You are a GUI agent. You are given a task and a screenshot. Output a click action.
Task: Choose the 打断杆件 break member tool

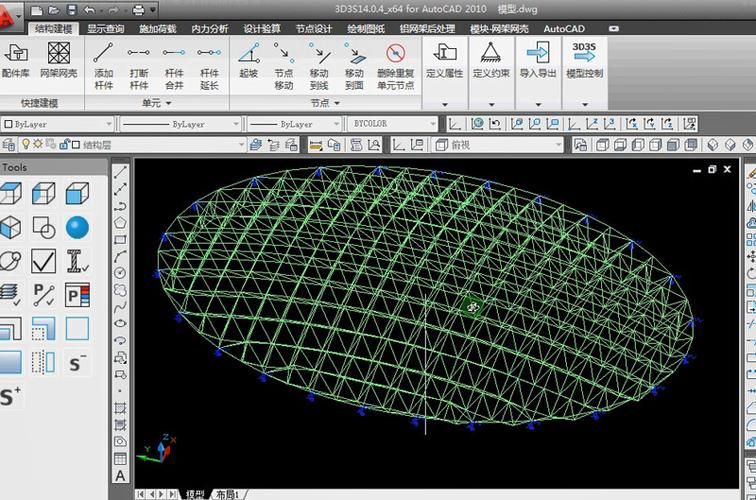[139, 62]
